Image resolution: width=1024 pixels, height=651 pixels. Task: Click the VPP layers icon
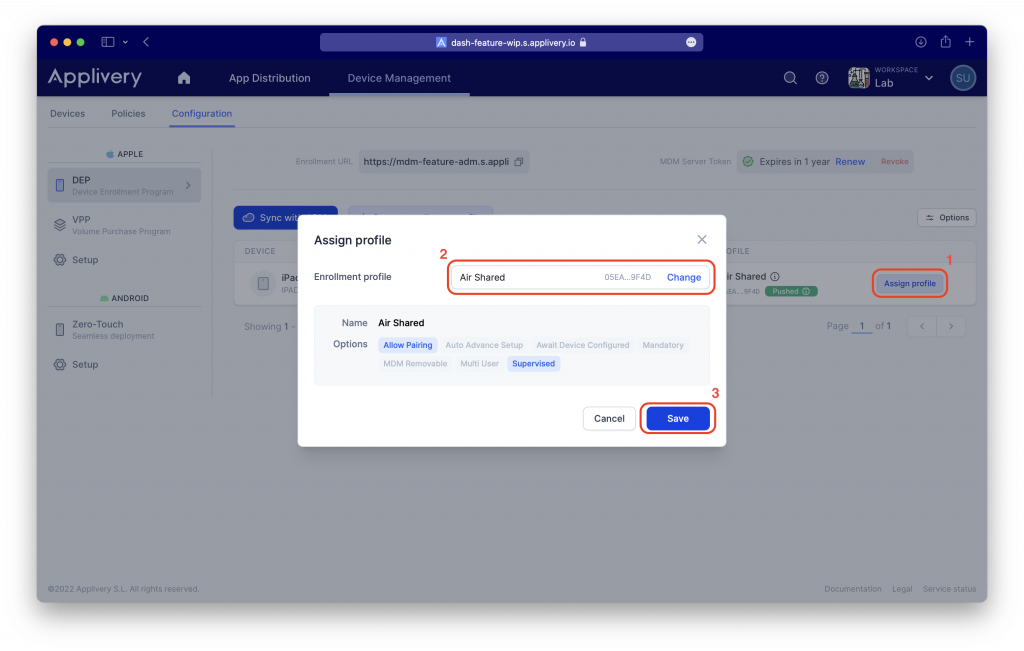pyautogui.click(x=59, y=225)
